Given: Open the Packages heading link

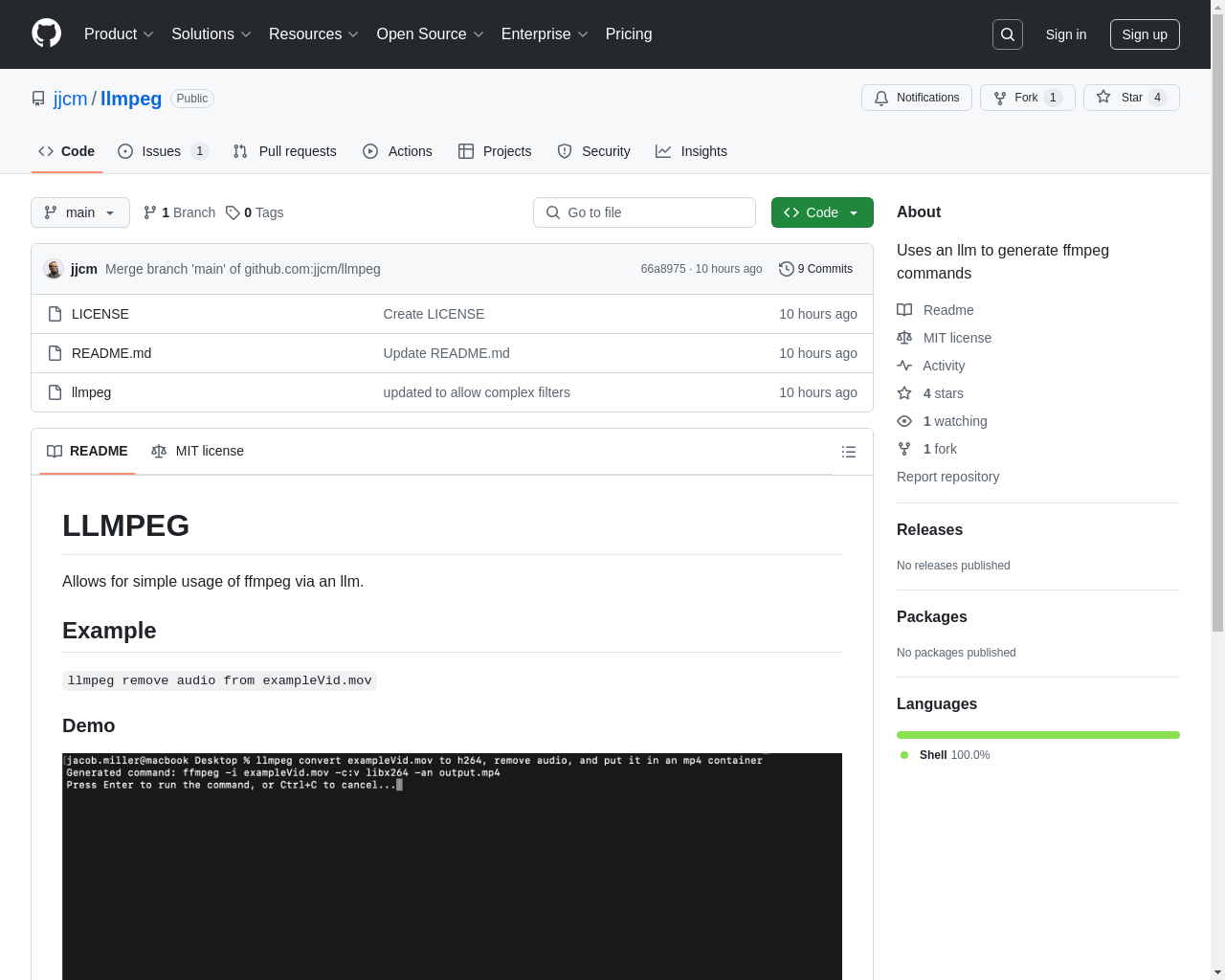Looking at the screenshot, I should coord(931,616).
